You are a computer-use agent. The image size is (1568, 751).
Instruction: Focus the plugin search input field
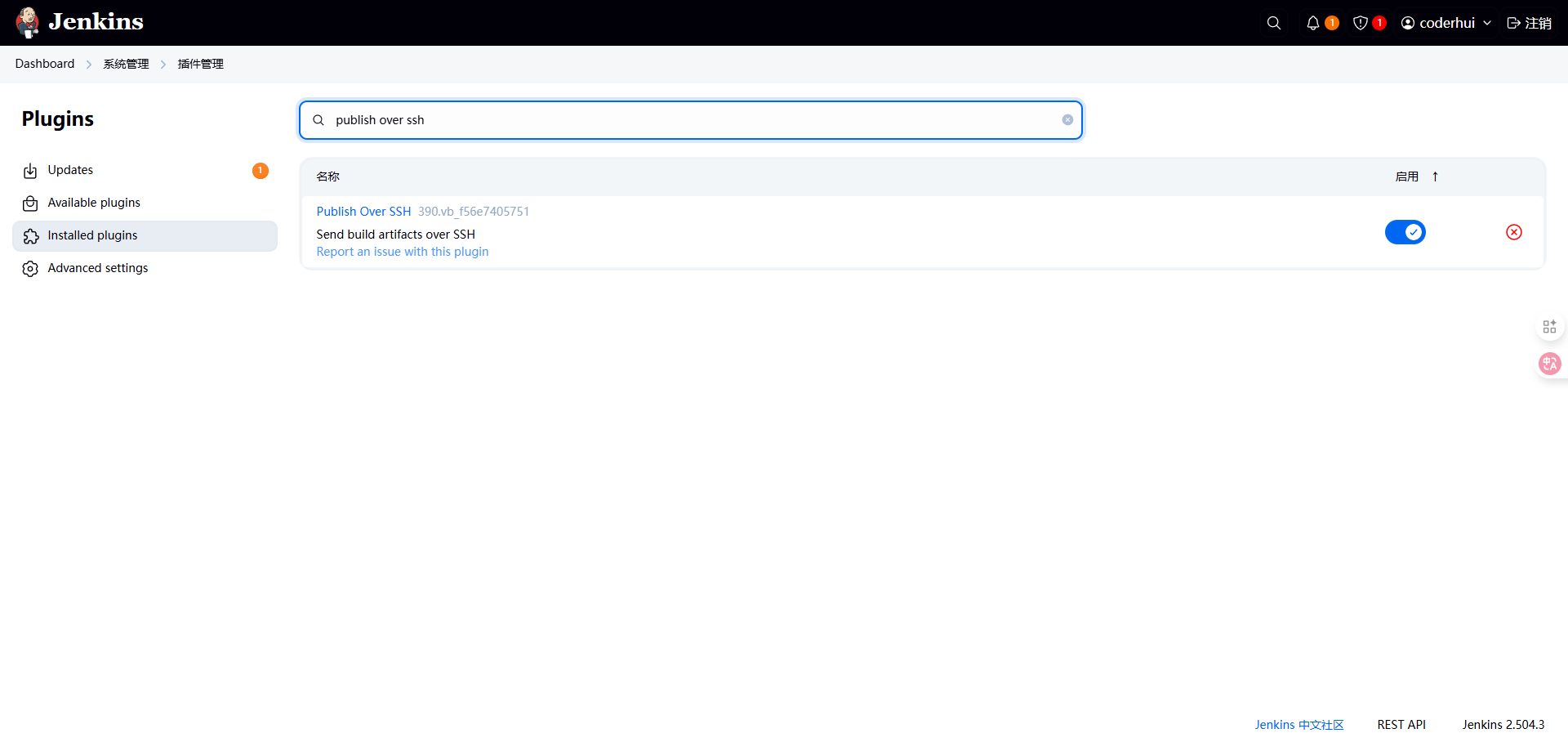[686, 120]
